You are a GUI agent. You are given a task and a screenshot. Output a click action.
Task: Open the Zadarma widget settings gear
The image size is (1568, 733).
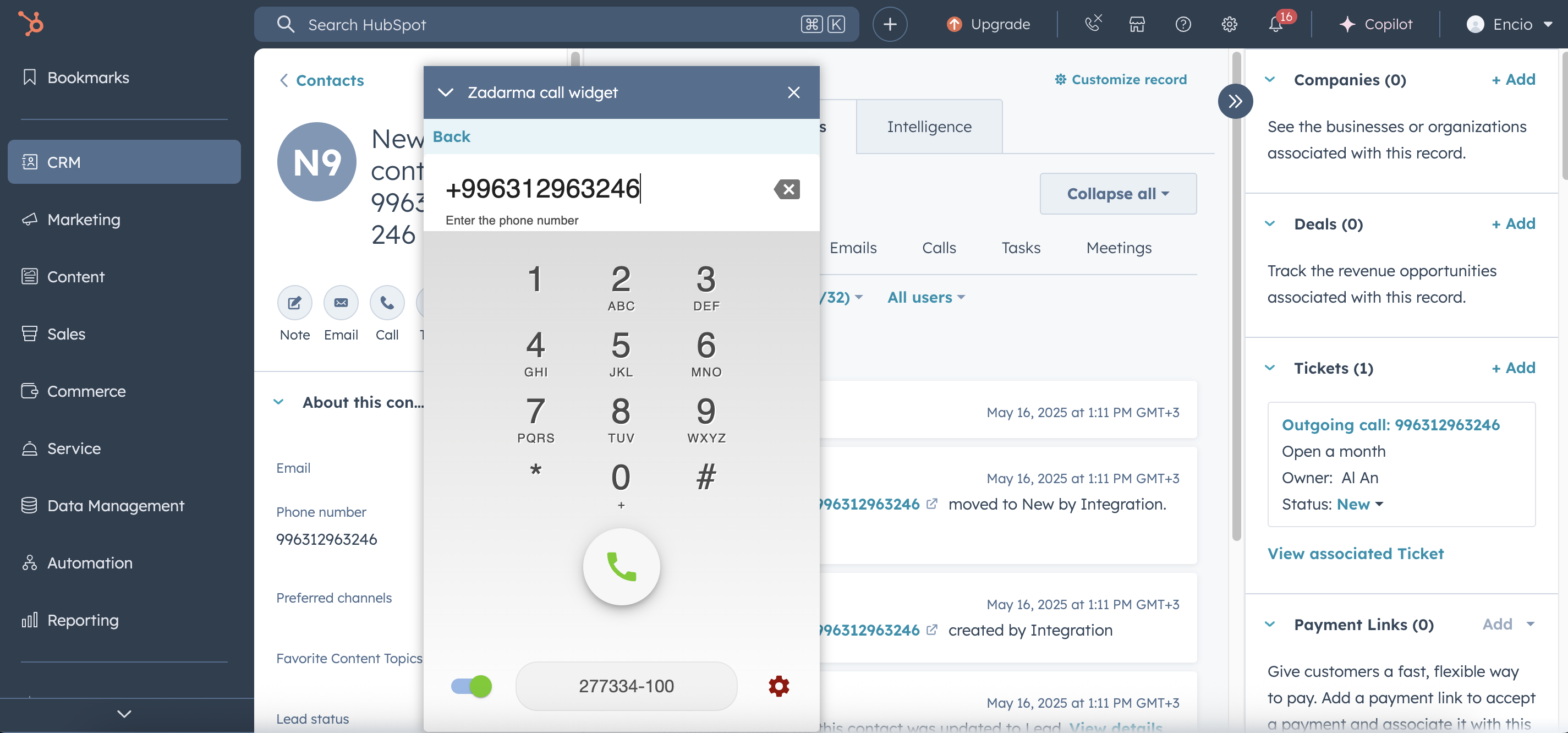tap(778, 686)
